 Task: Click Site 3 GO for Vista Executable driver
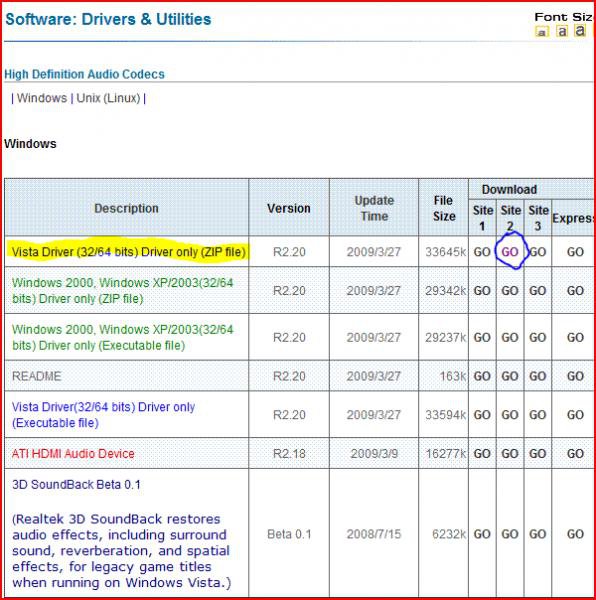[537, 415]
